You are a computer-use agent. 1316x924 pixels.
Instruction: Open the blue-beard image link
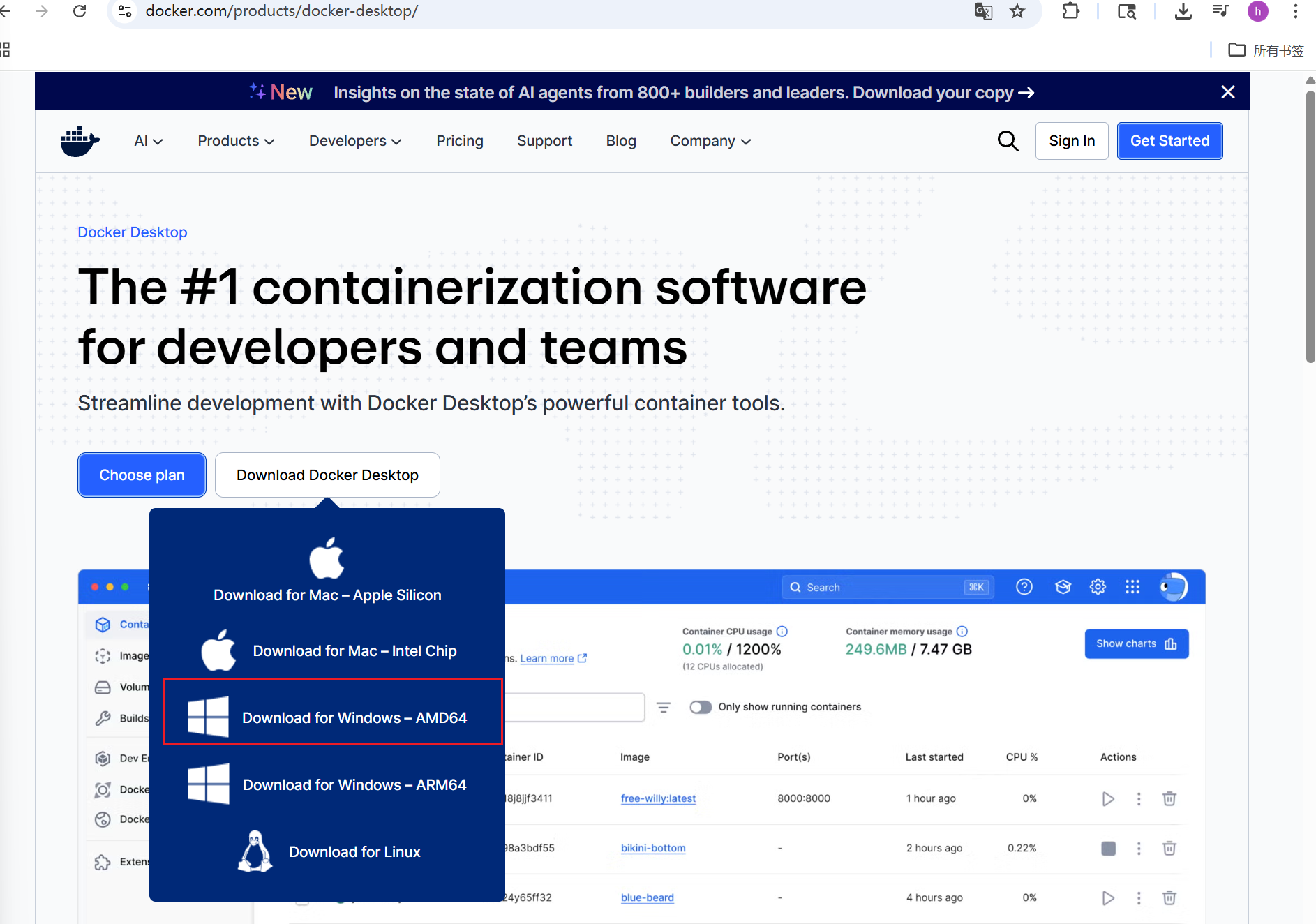648,897
